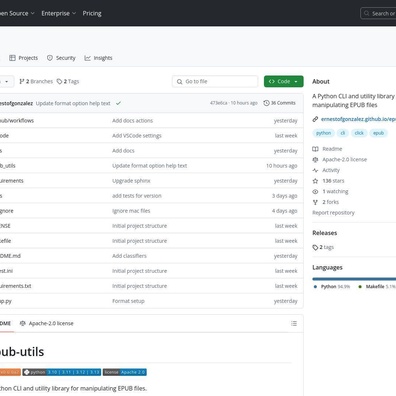Image resolution: width=396 pixels, height=396 pixels.
Task: Open the Pricing page
Action: pos(92,13)
